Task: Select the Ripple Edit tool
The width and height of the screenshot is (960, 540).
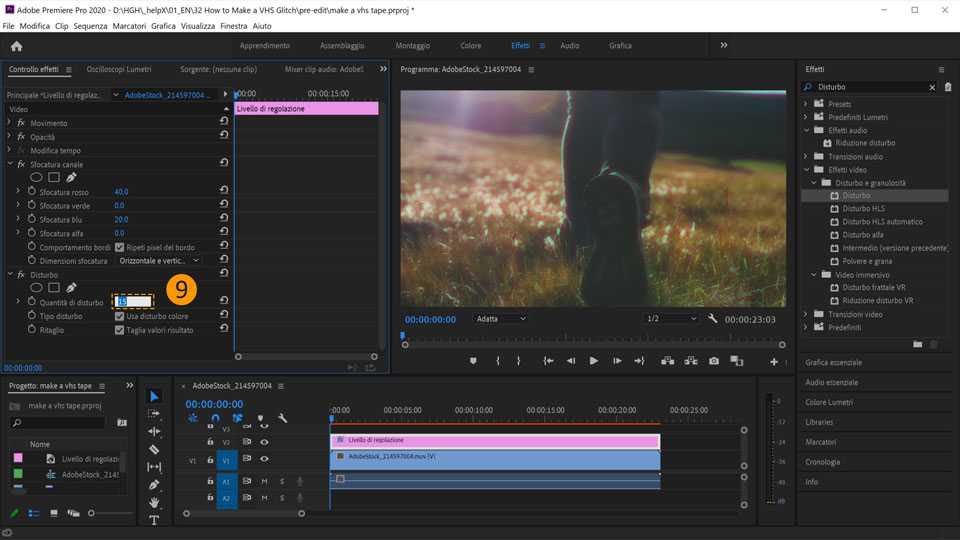Action: point(154,432)
